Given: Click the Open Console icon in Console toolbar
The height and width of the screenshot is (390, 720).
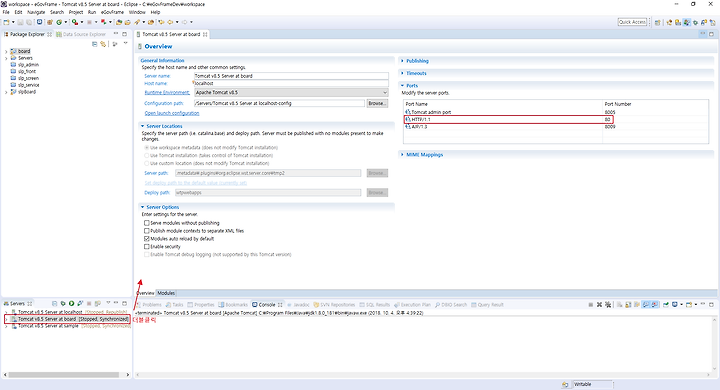Looking at the screenshot, I should [689, 305].
